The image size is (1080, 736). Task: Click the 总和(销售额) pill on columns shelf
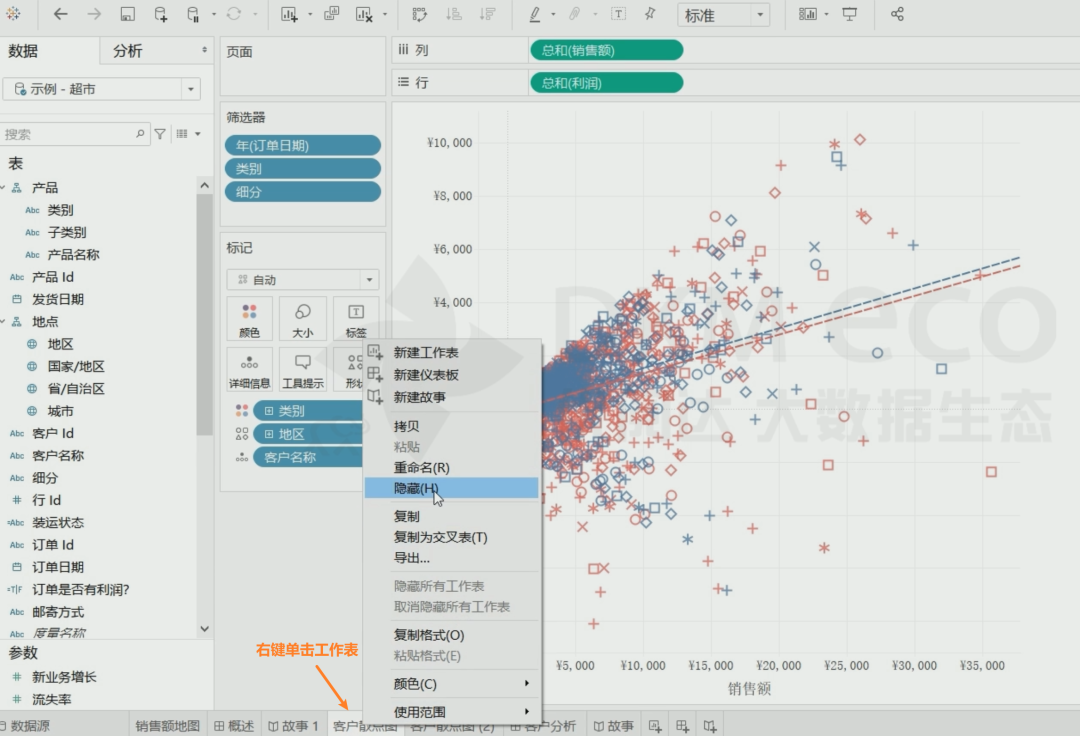tap(605, 50)
